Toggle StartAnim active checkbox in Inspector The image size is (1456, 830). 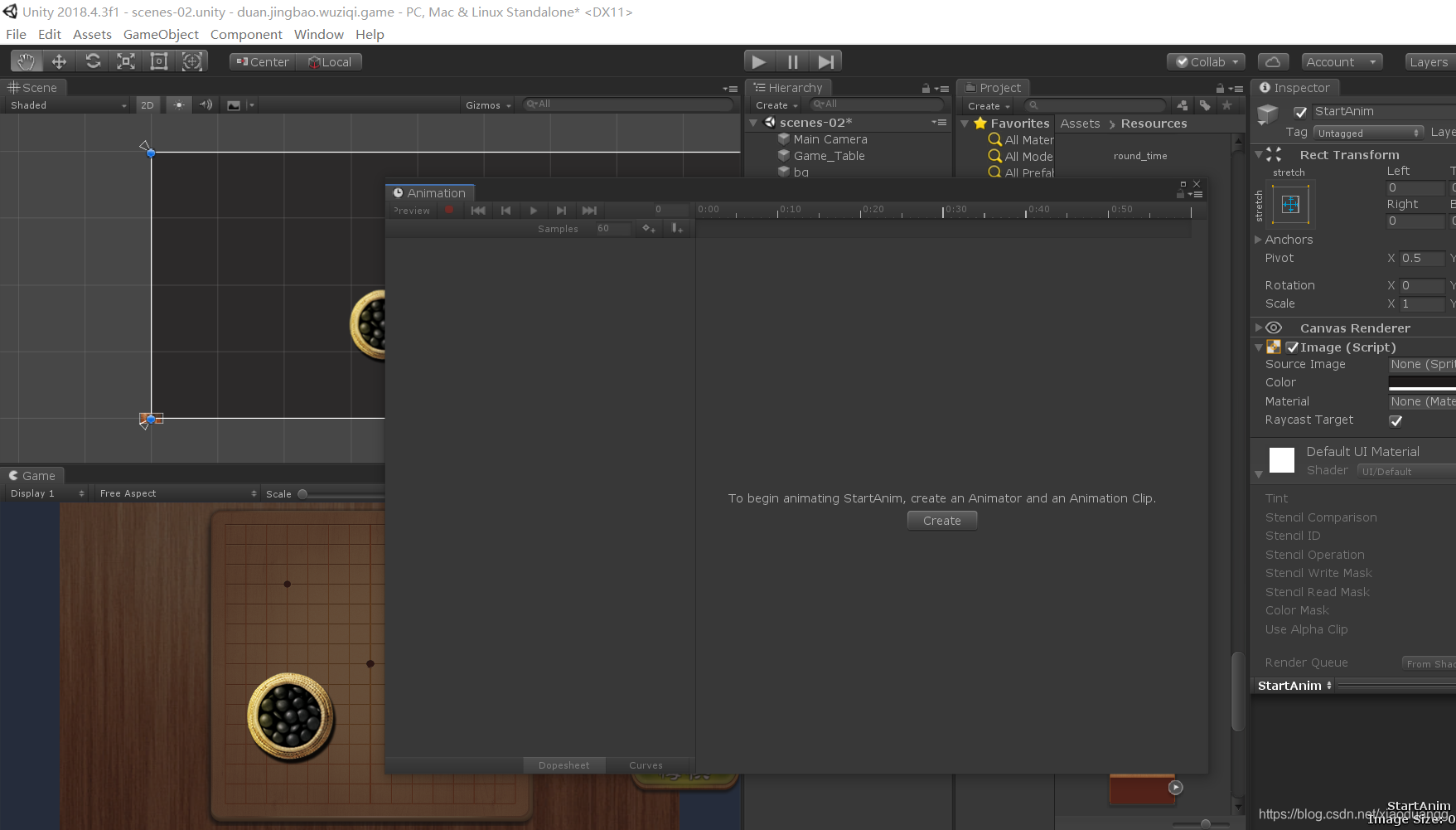pyautogui.click(x=1301, y=112)
